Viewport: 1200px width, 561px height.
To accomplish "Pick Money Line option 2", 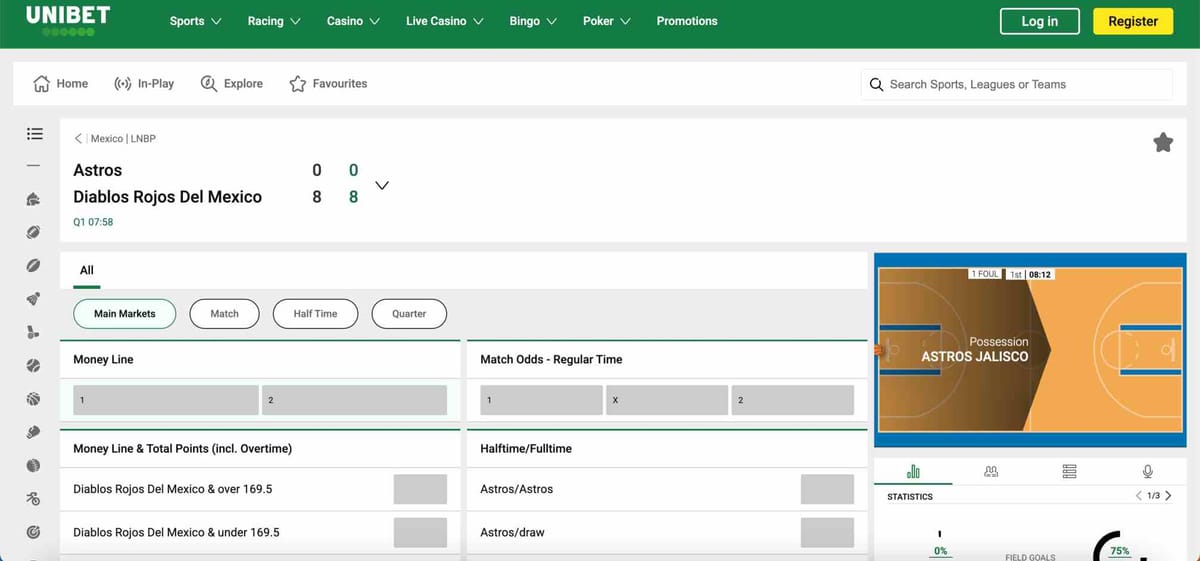I will (x=354, y=400).
